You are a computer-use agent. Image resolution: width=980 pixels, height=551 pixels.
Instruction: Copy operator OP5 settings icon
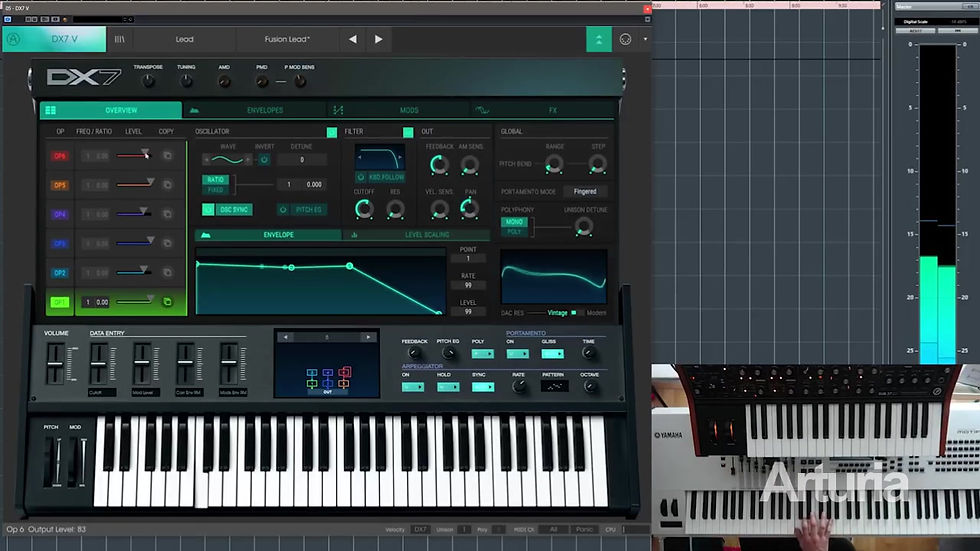click(x=168, y=185)
